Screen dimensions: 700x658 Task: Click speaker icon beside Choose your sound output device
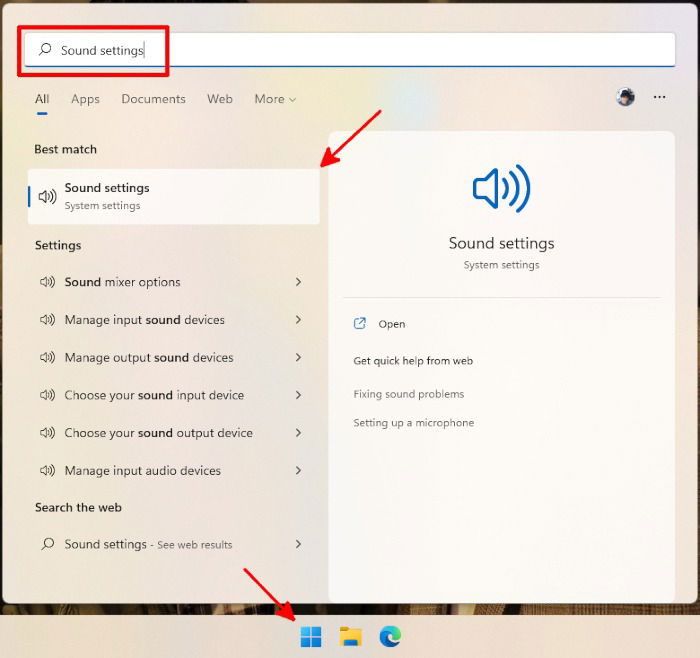click(x=47, y=433)
